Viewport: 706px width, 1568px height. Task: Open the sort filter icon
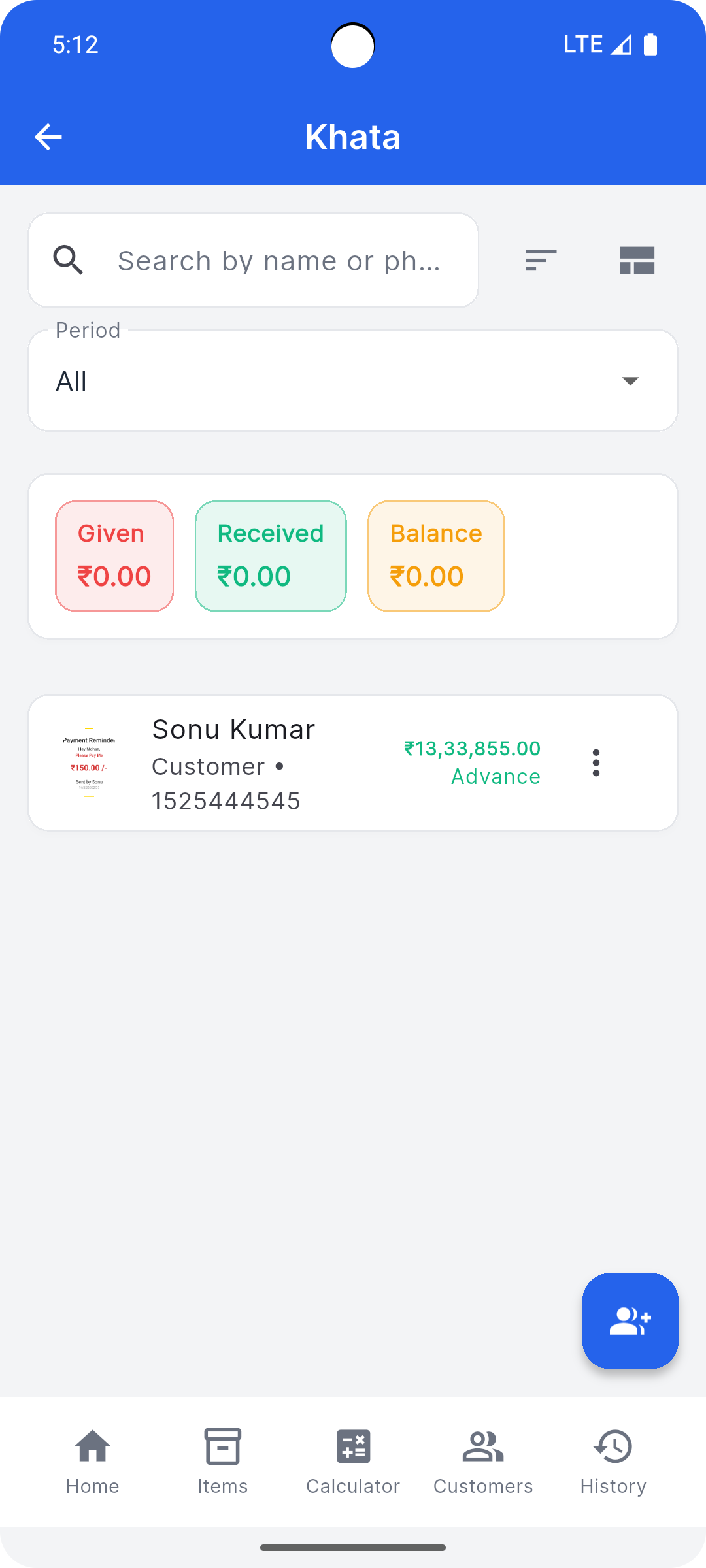pos(541,260)
